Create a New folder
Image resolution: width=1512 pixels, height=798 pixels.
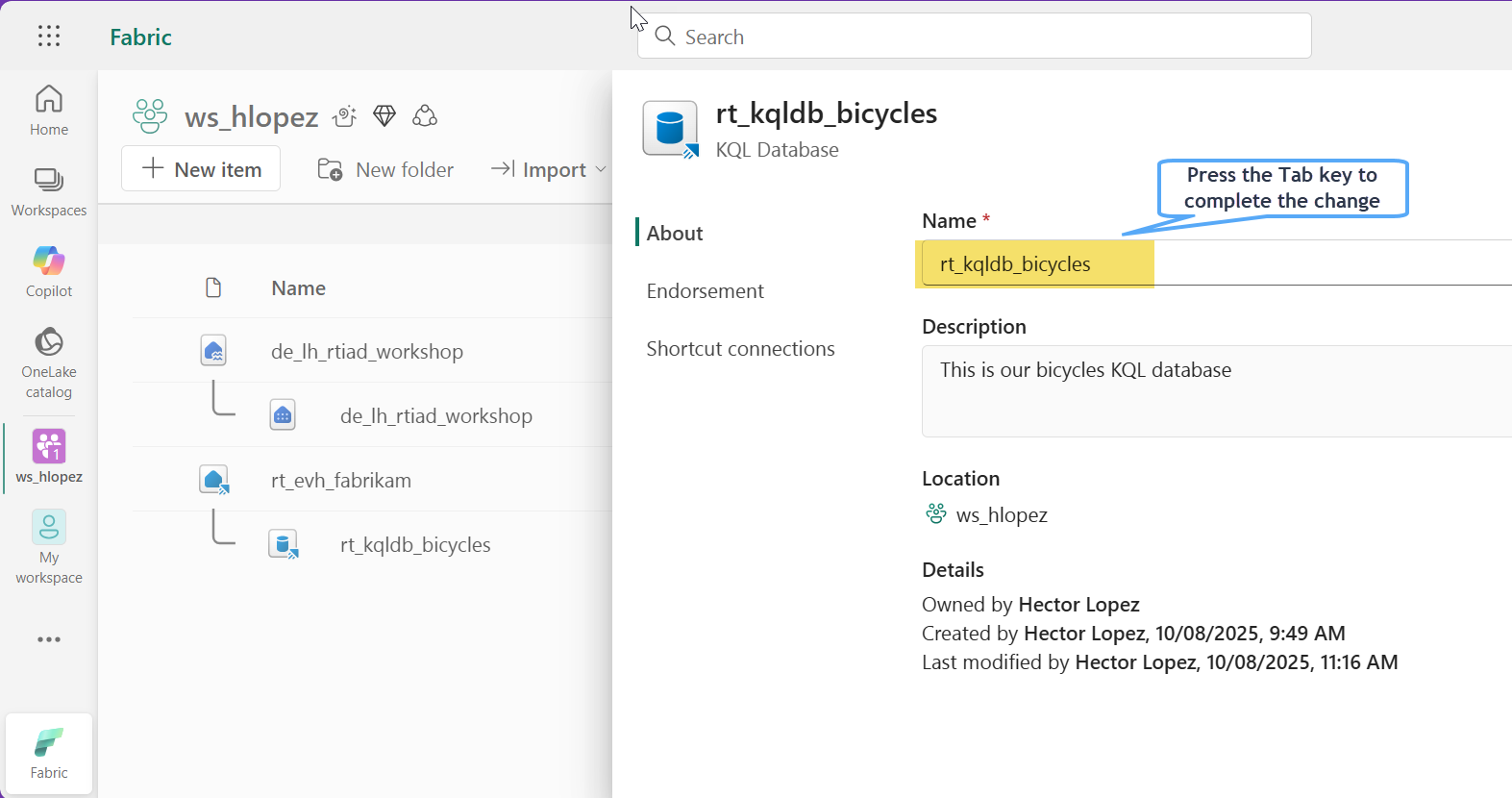[385, 170]
